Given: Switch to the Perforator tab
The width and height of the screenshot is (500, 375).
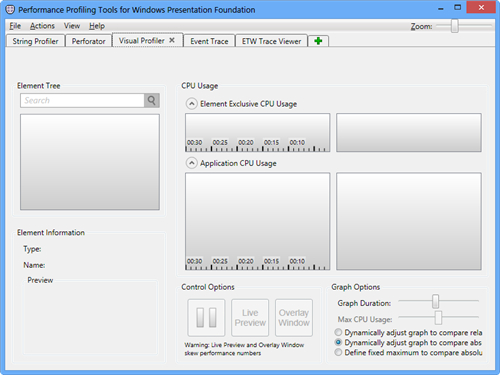Looking at the screenshot, I should pyautogui.click(x=88, y=41).
